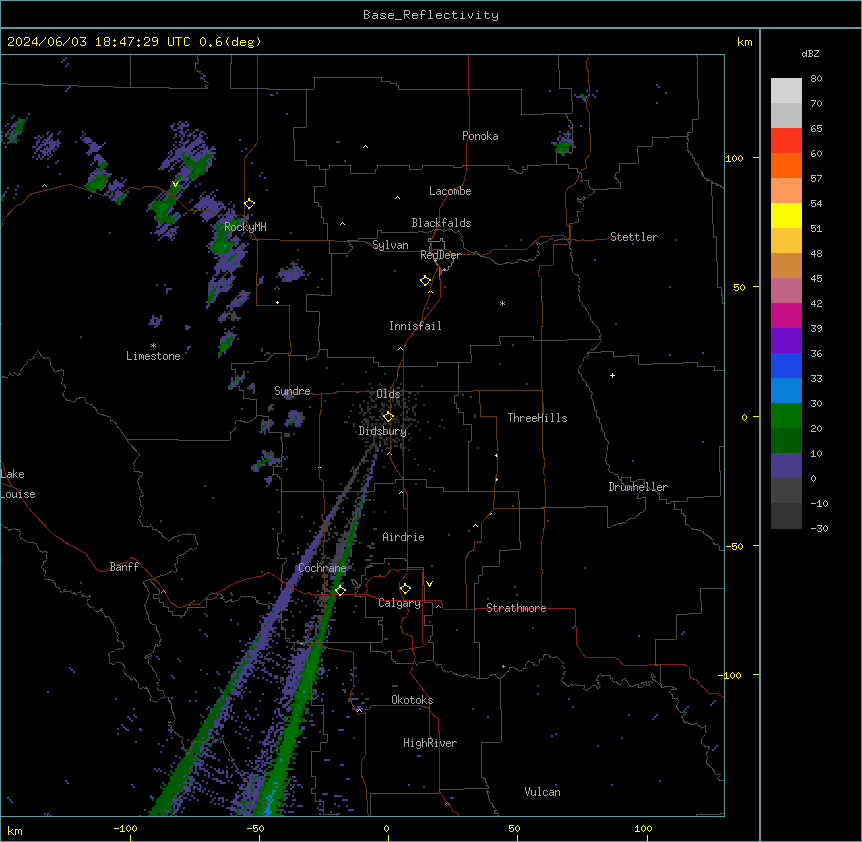The height and width of the screenshot is (842, 862).
Task: Click the yellow marker between Olds and Didsbury
Action: click(x=388, y=417)
